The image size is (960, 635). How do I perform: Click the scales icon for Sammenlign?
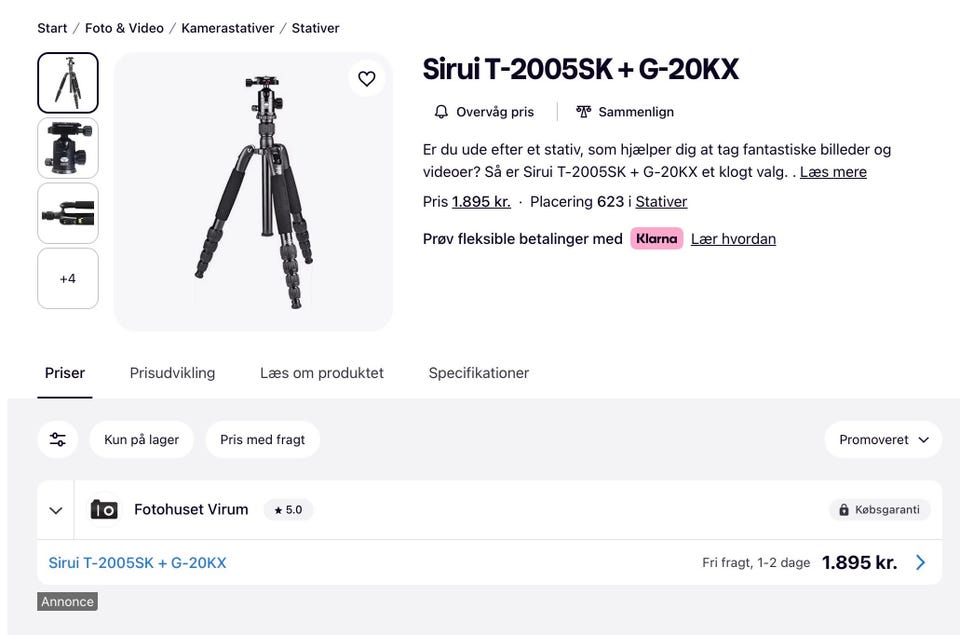point(584,112)
